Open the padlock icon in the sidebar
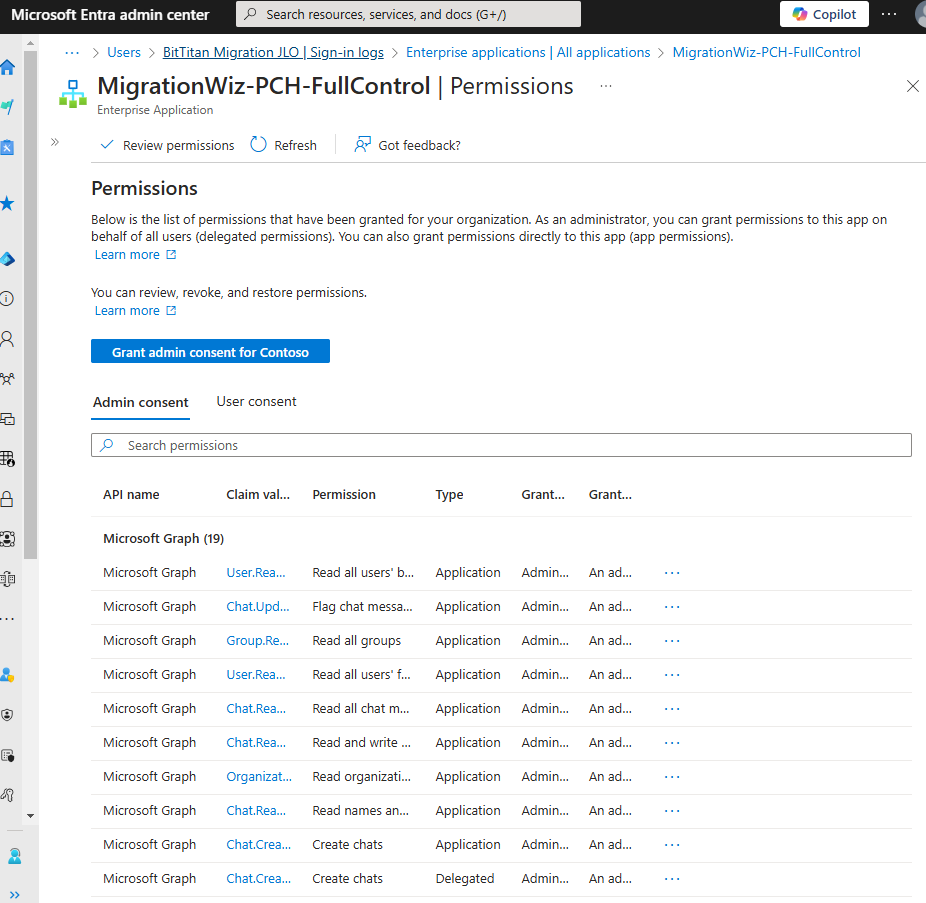 [x=7, y=499]
